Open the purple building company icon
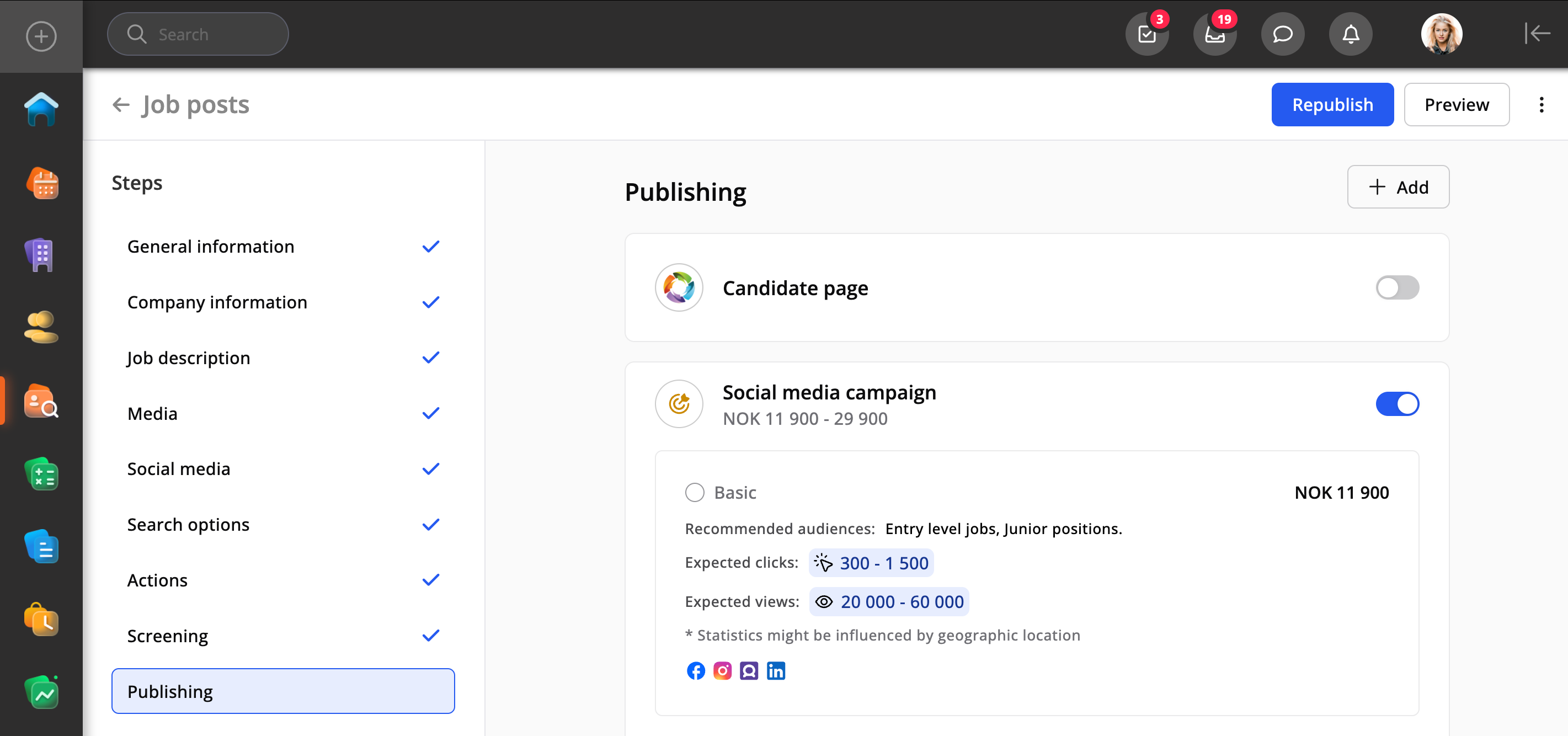Screen dimensions: 1568x736 [41, 255]
